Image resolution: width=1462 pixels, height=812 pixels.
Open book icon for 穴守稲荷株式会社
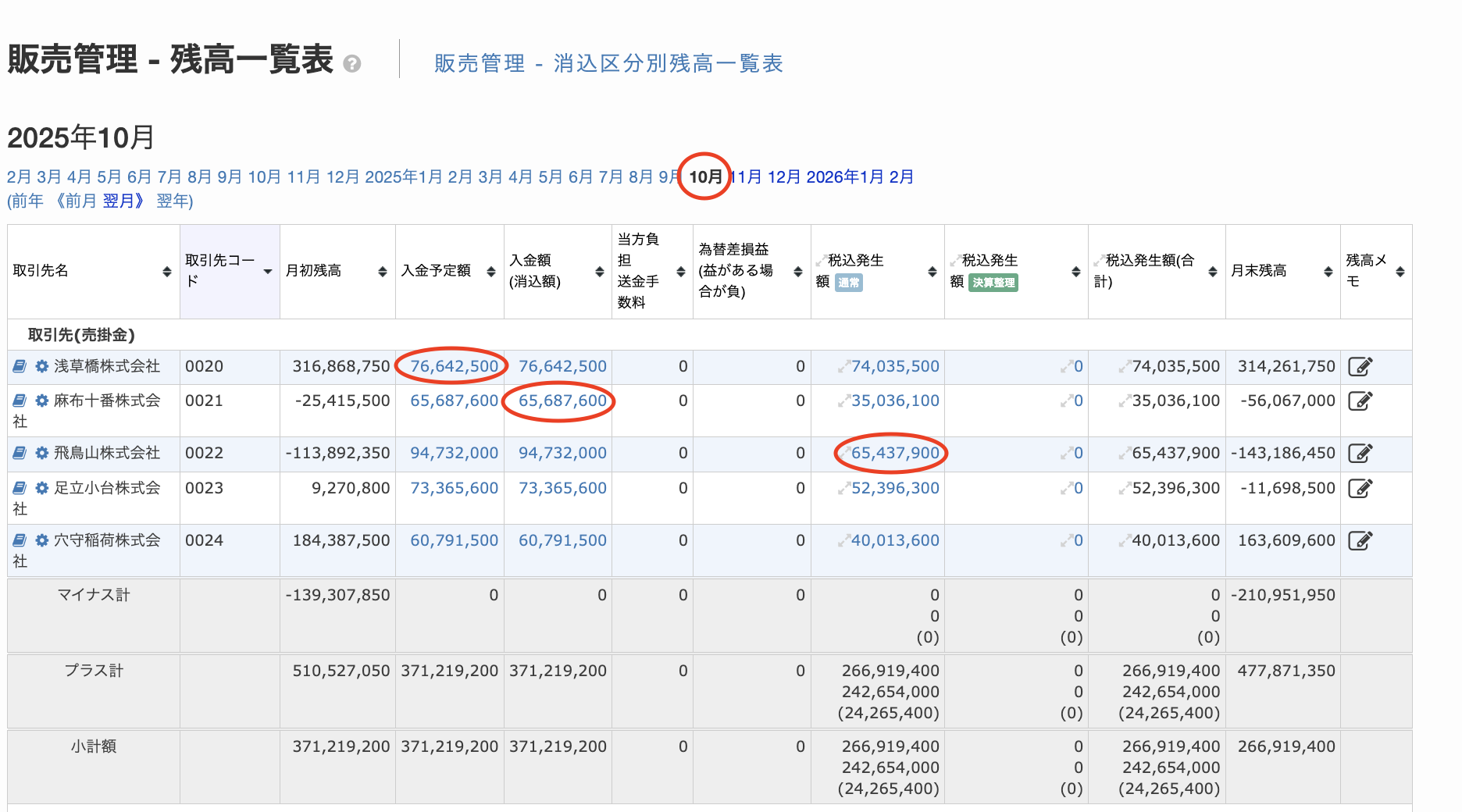[20, 540]
